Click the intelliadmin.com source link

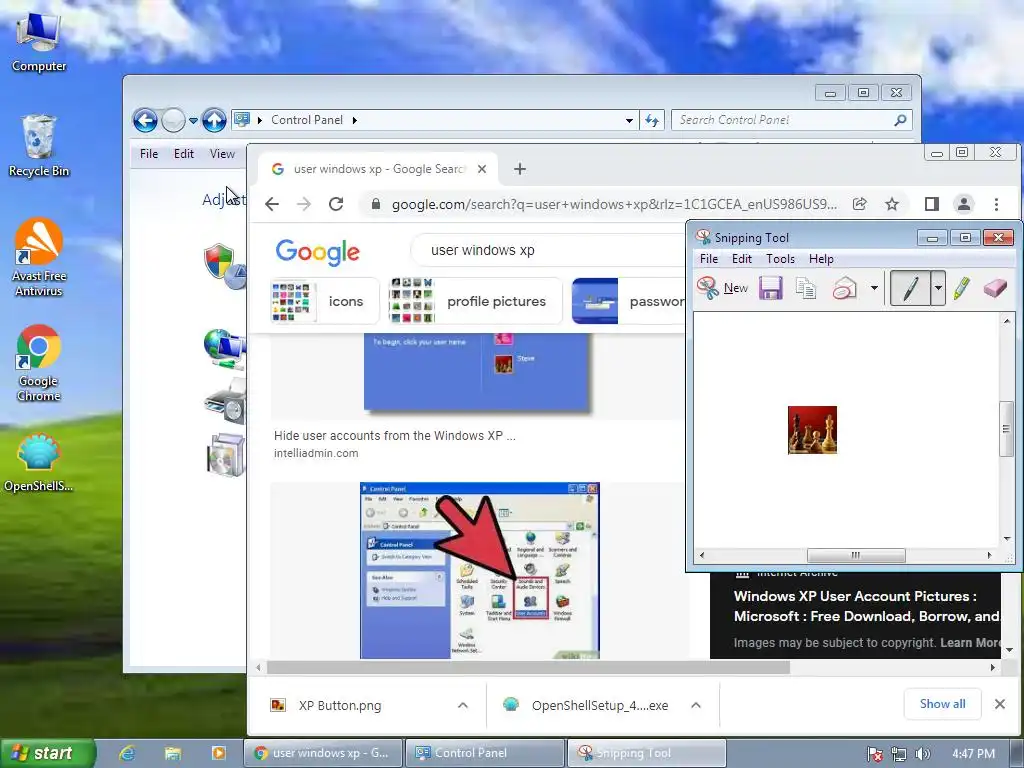tap(316, 453)
